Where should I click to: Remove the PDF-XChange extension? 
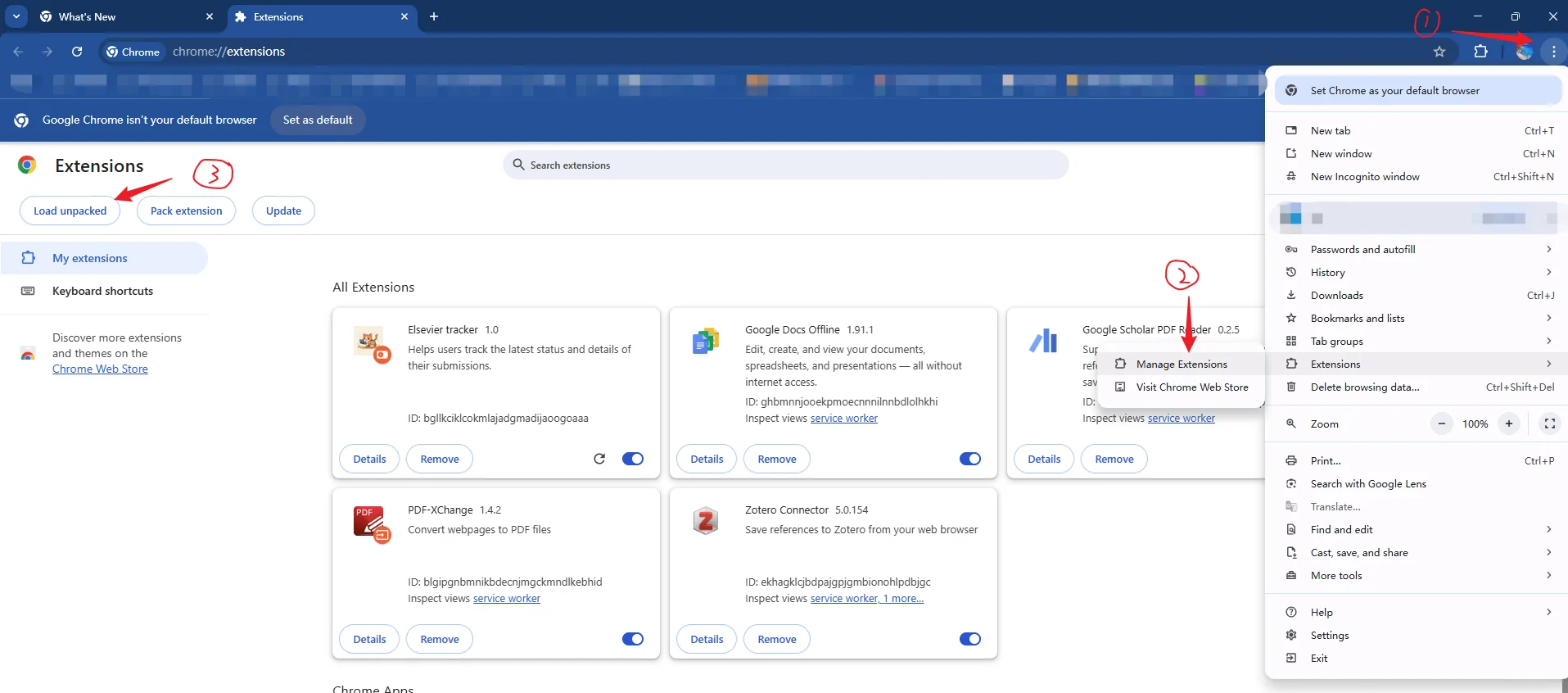pyautogui.click(x=440, y=639)
